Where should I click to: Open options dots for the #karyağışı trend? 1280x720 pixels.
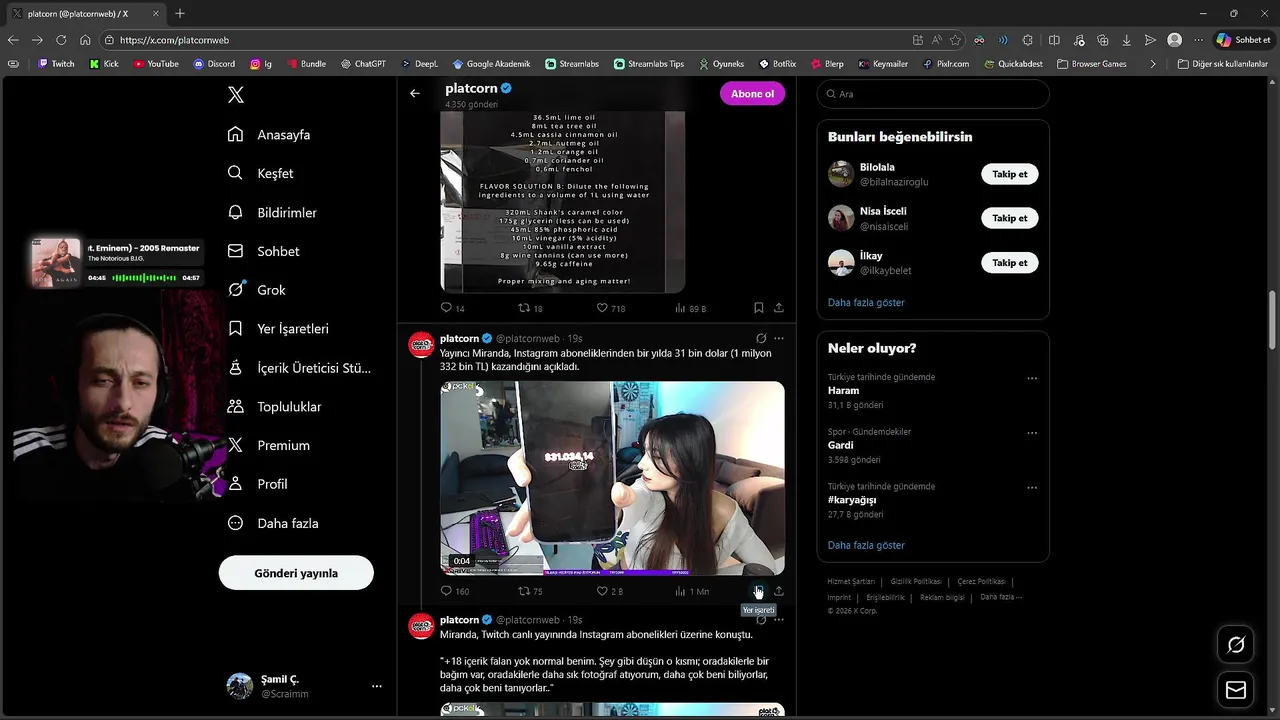coord(1032,488)
